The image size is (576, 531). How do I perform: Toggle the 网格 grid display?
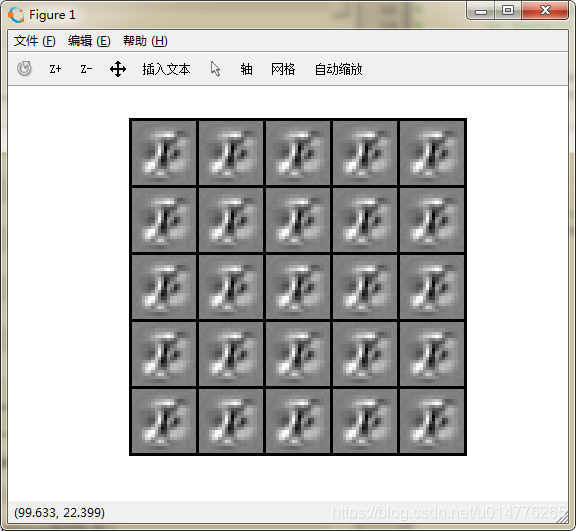(x=283, y=69)
